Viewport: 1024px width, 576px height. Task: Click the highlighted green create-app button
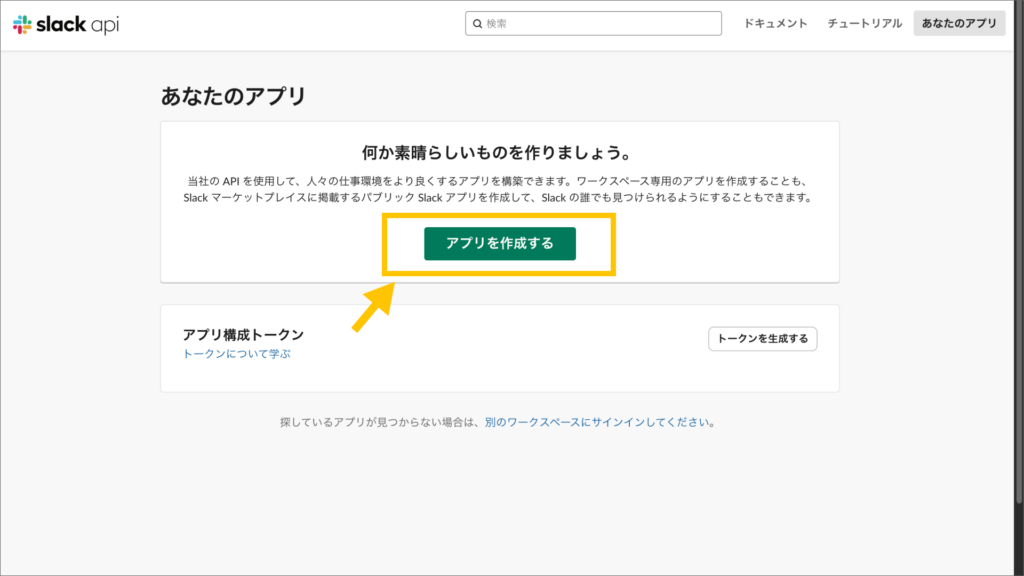pos(499,242)
